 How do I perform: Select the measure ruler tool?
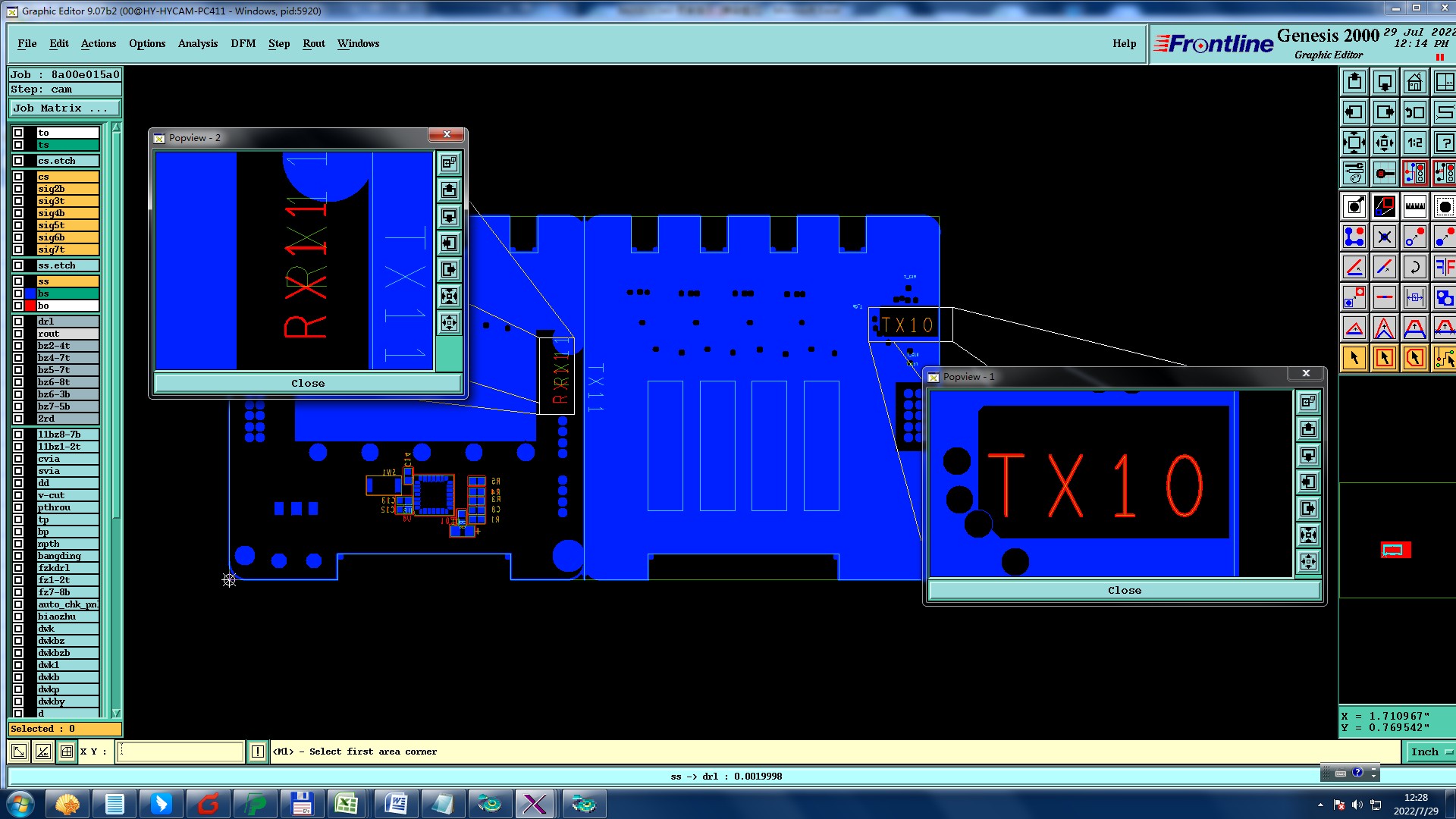[1414, 206]
